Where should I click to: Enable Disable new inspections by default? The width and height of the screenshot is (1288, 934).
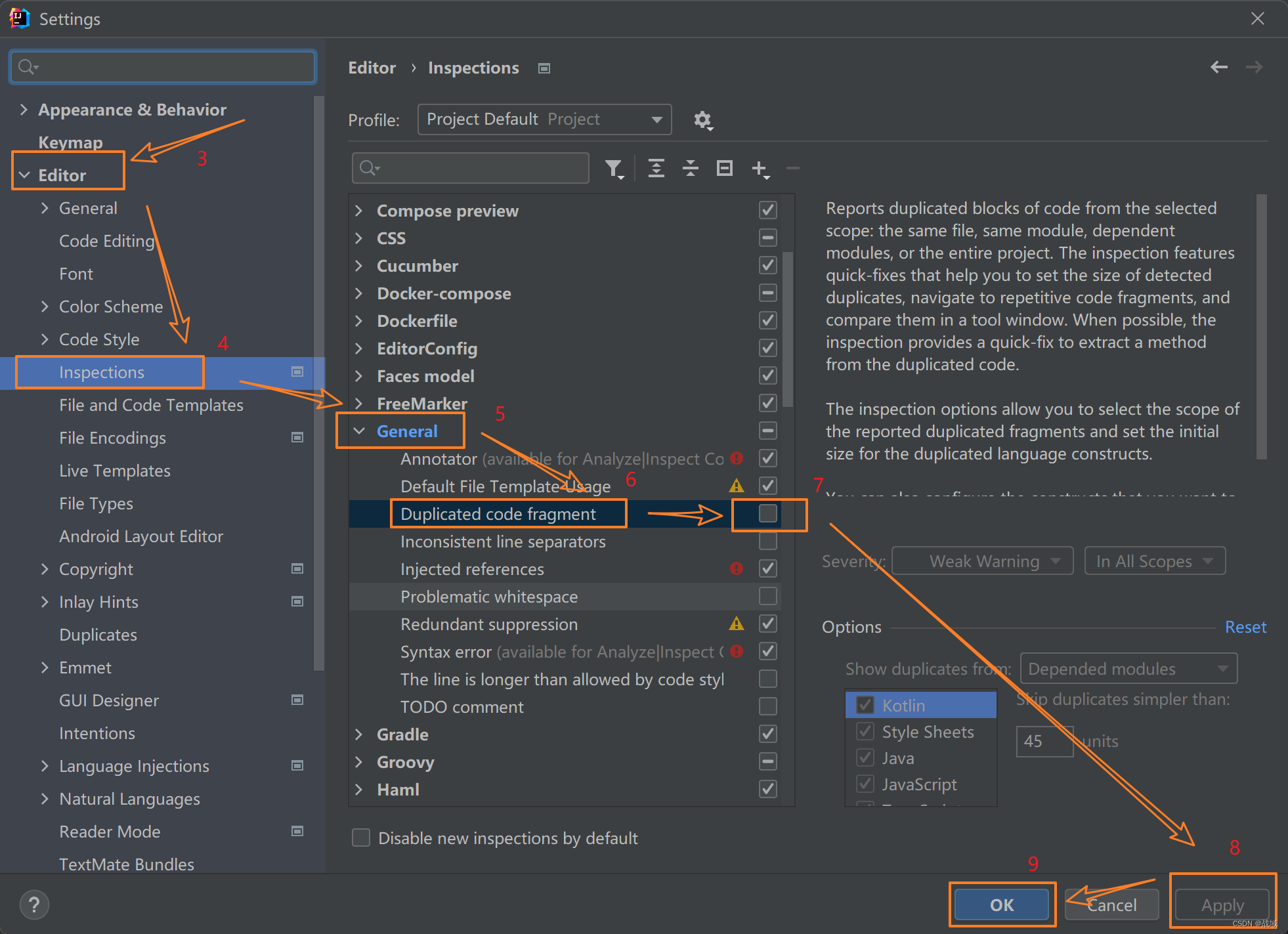[361, 838]
